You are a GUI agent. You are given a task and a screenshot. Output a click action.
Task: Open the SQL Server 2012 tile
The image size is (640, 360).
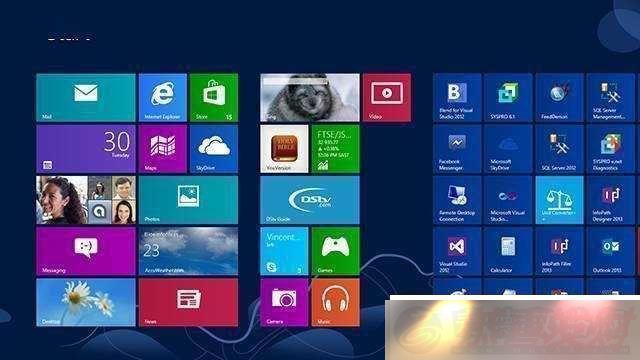click(559, 149)
